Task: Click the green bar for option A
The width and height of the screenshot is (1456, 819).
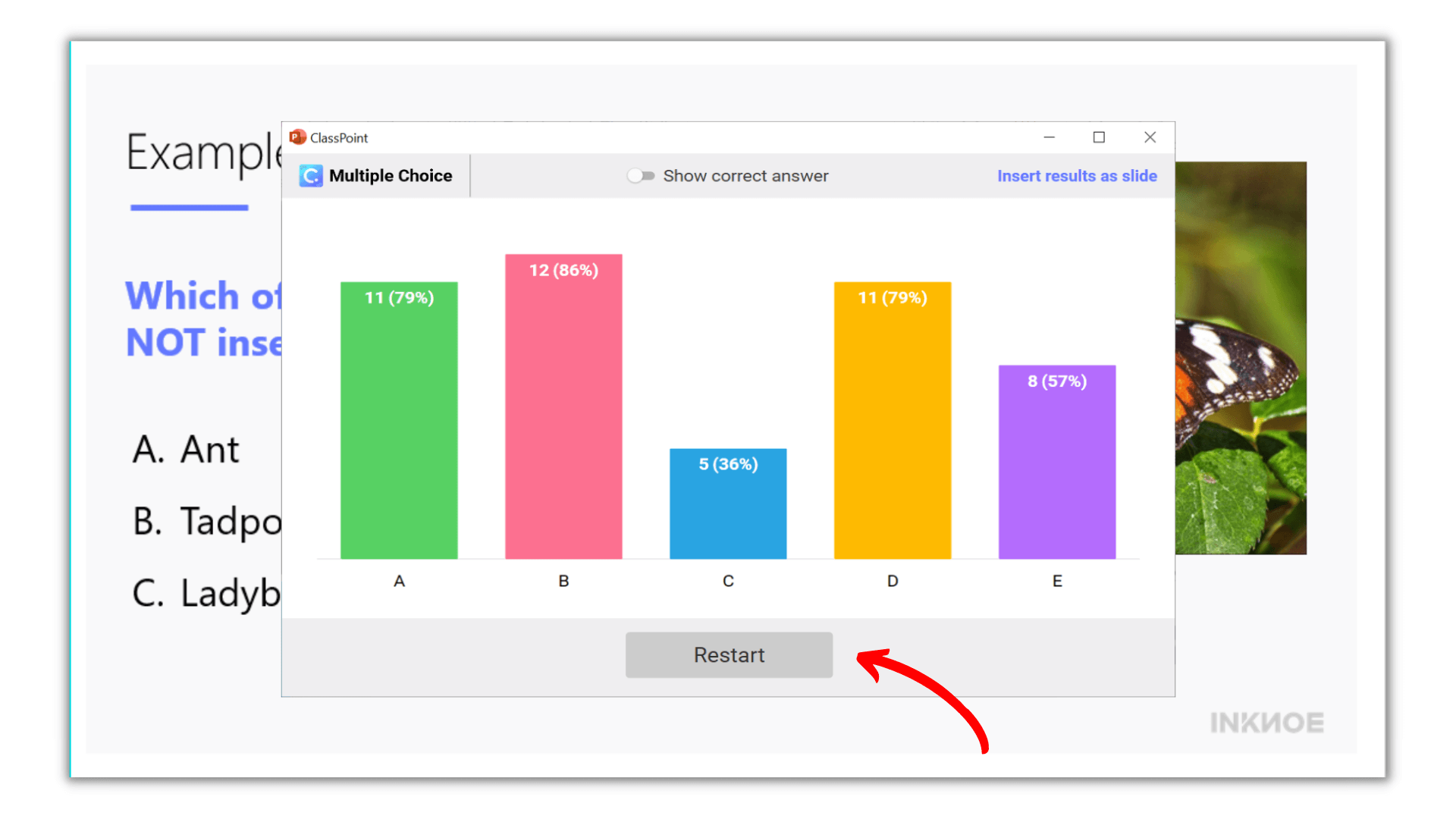Action: (x=399, y=421)
